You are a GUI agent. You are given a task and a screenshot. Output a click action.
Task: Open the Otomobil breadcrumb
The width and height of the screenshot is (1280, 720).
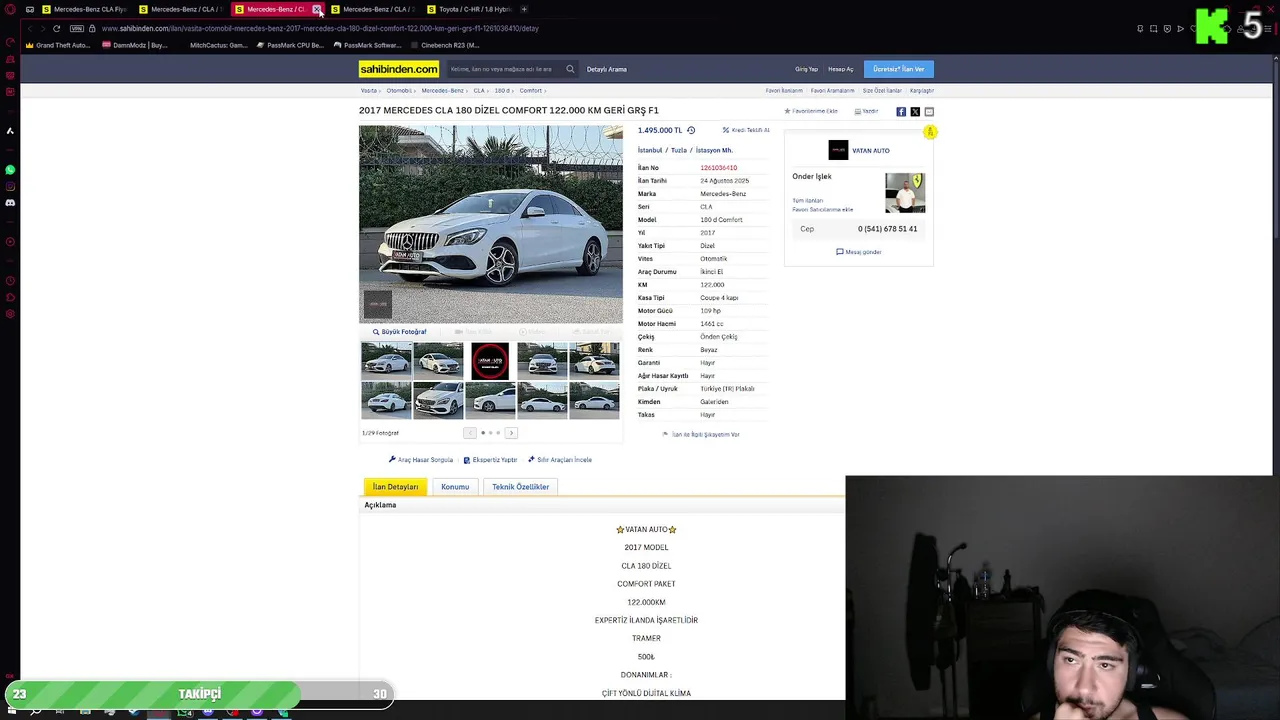[x=399, y=91]
